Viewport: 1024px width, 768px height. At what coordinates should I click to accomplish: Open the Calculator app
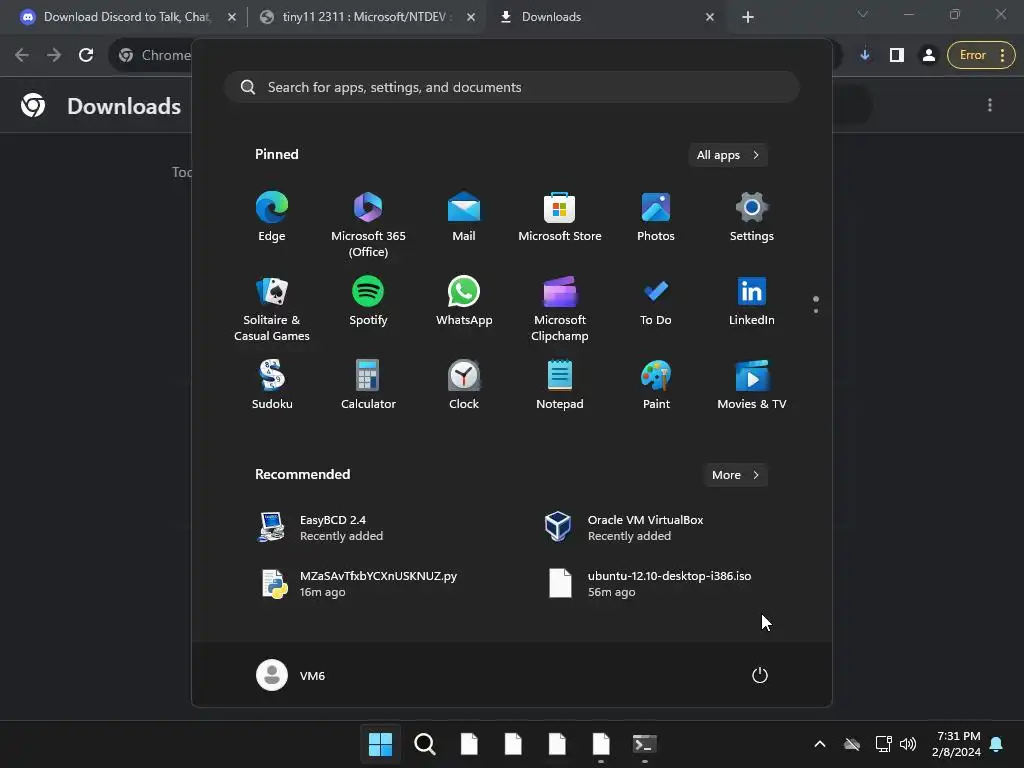(x=368, y=385)
